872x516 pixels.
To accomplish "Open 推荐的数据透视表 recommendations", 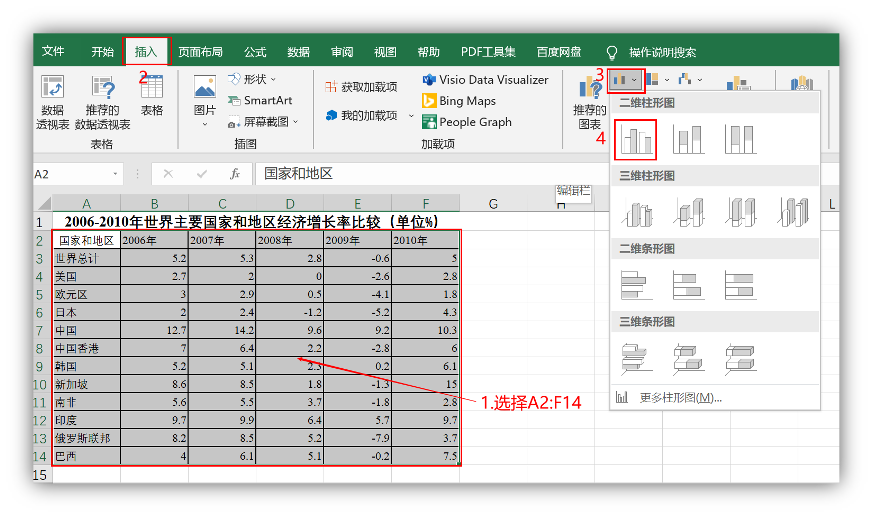I will click(103, 103).
